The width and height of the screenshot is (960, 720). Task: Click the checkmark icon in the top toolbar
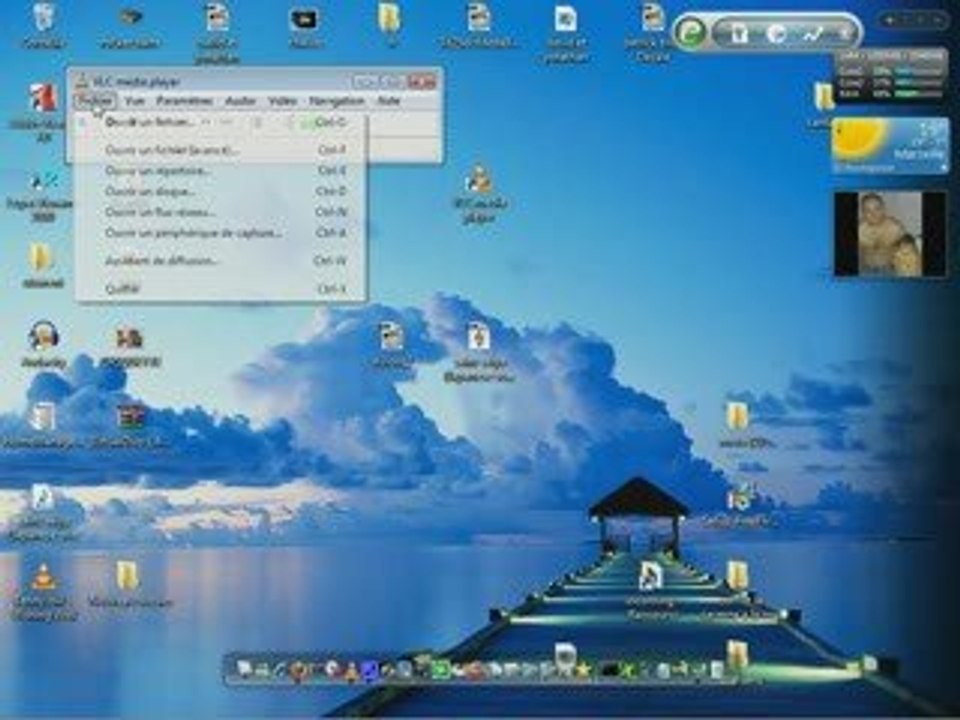click(813, 34)
